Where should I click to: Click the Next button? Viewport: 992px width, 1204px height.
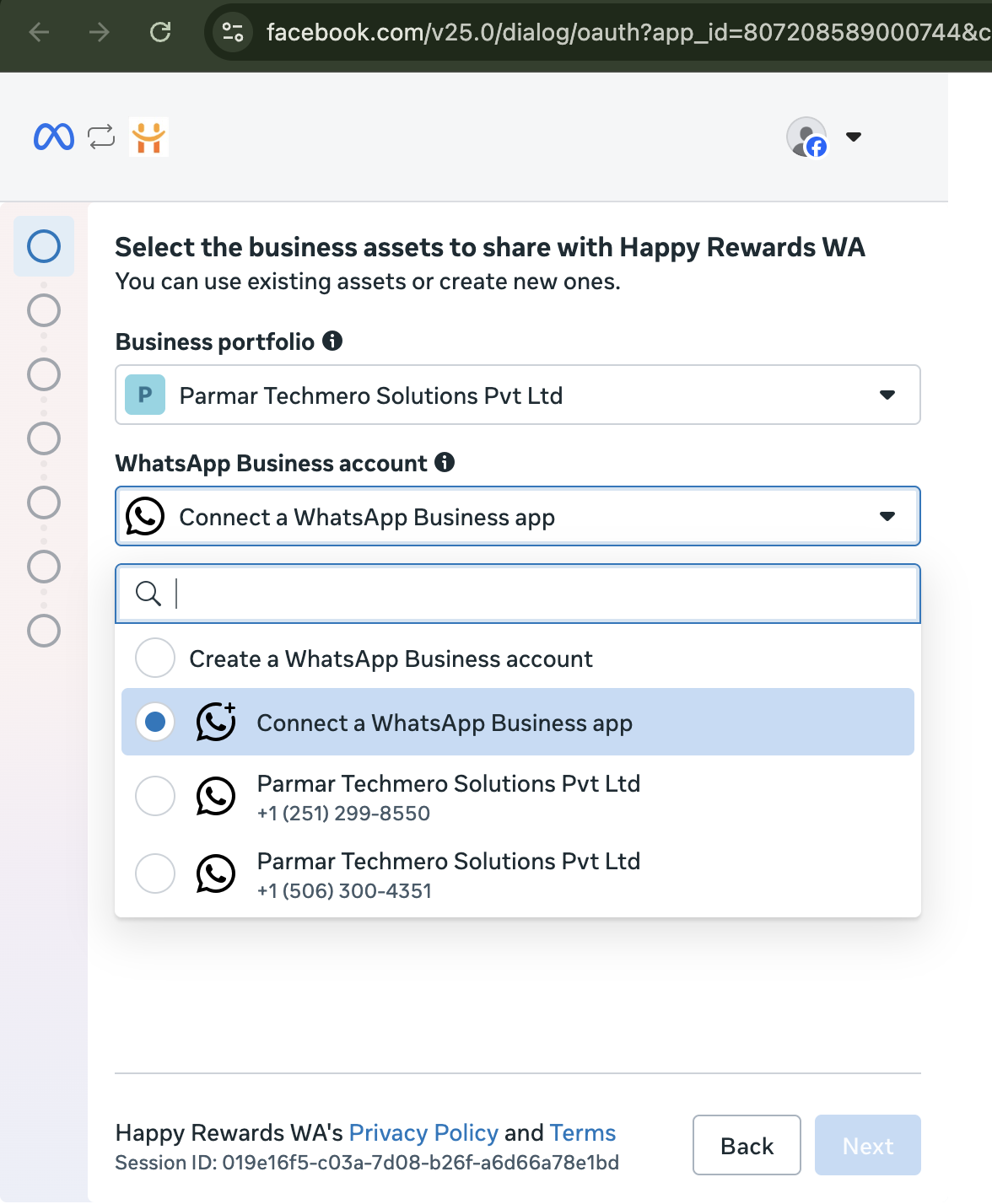pos(868,1145)
